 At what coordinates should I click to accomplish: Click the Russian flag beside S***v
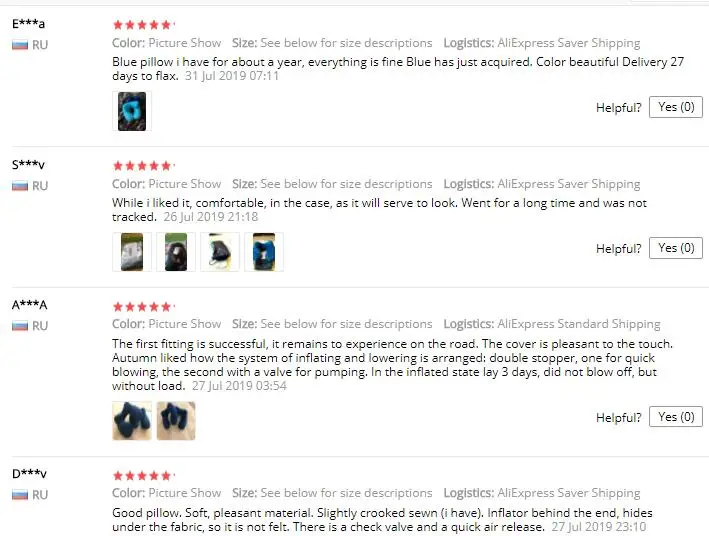(x=20, y=186)
